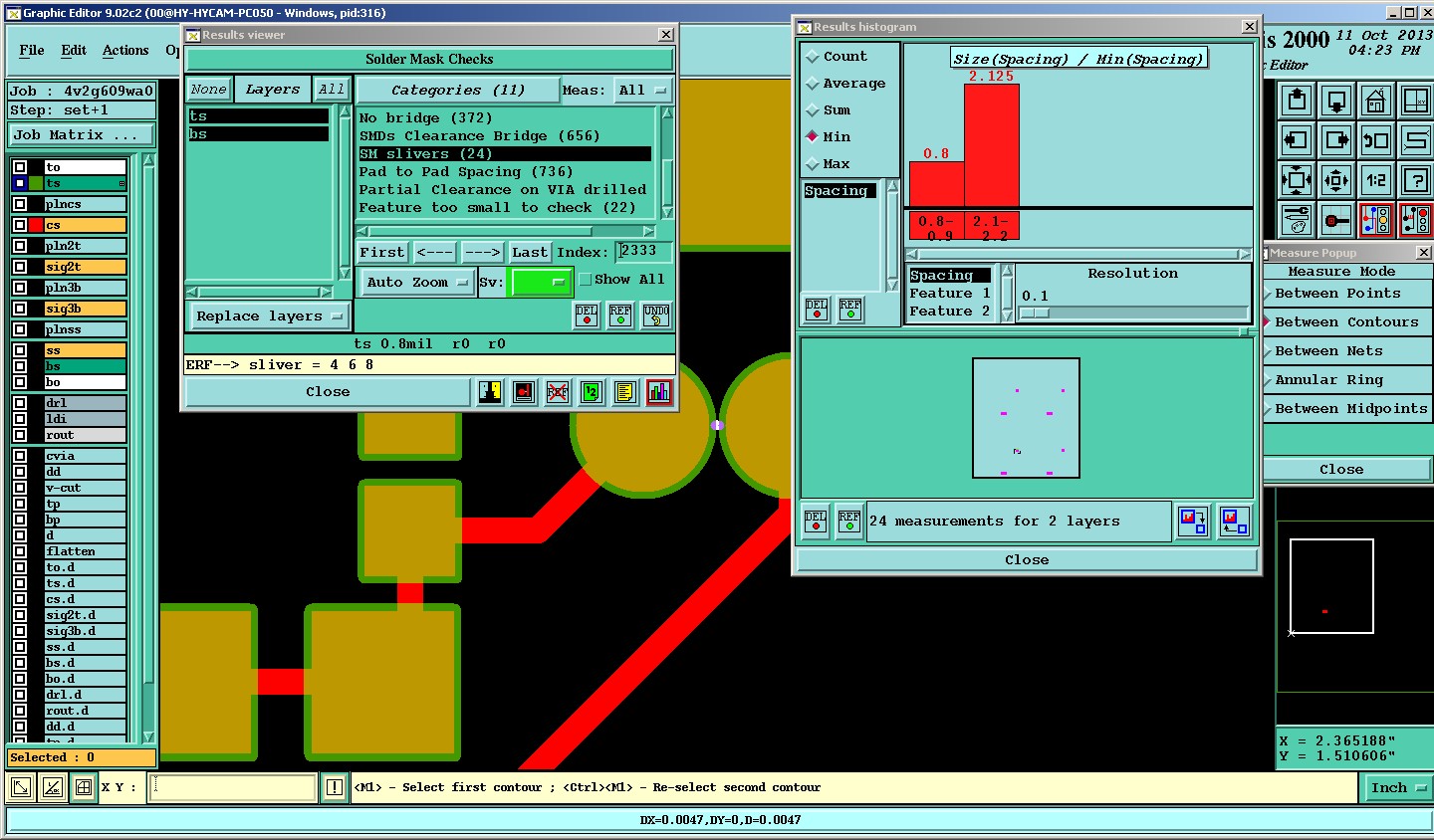Click the XY window split icon

(1415, 101)
